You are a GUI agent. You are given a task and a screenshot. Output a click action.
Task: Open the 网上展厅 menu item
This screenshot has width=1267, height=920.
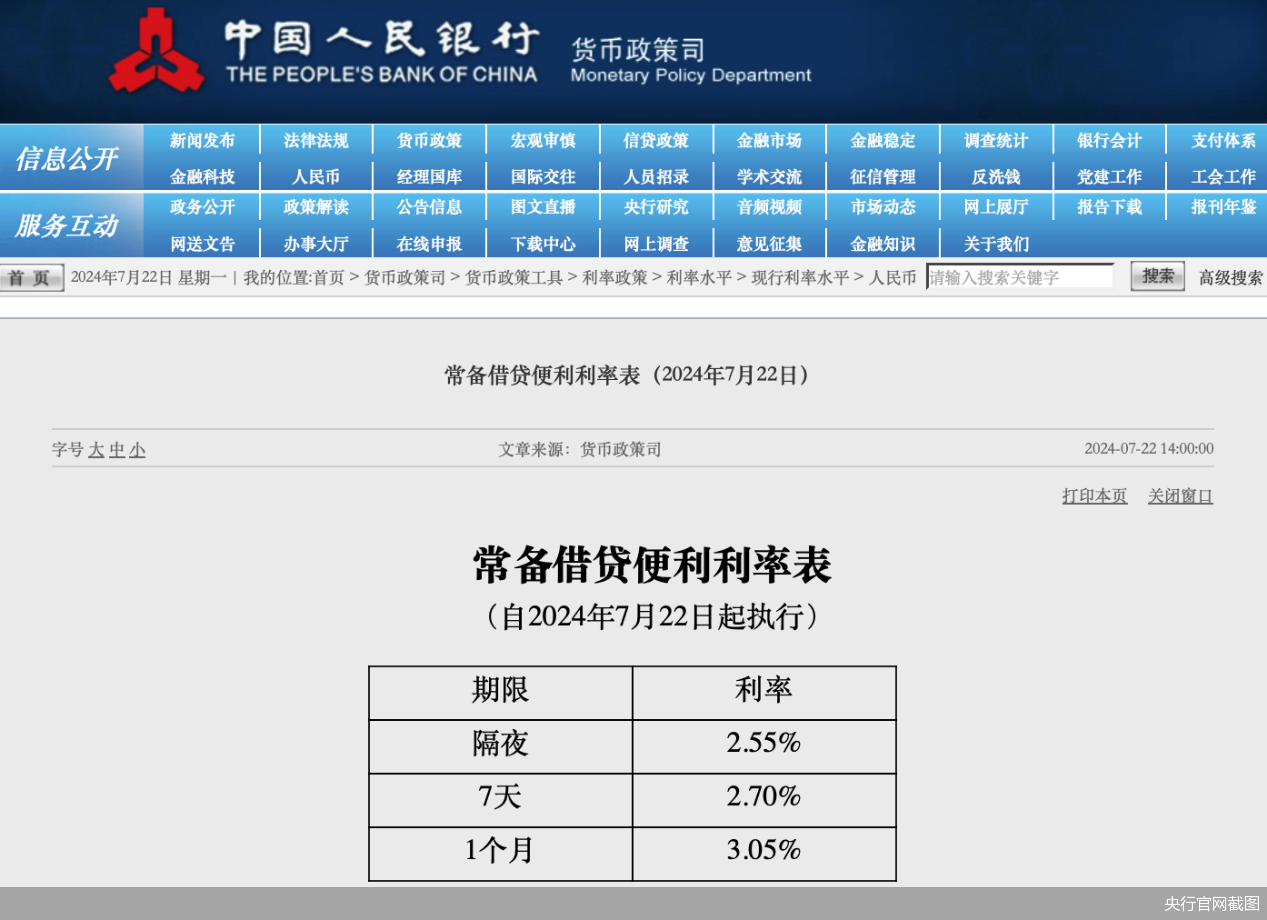(996, 207)
